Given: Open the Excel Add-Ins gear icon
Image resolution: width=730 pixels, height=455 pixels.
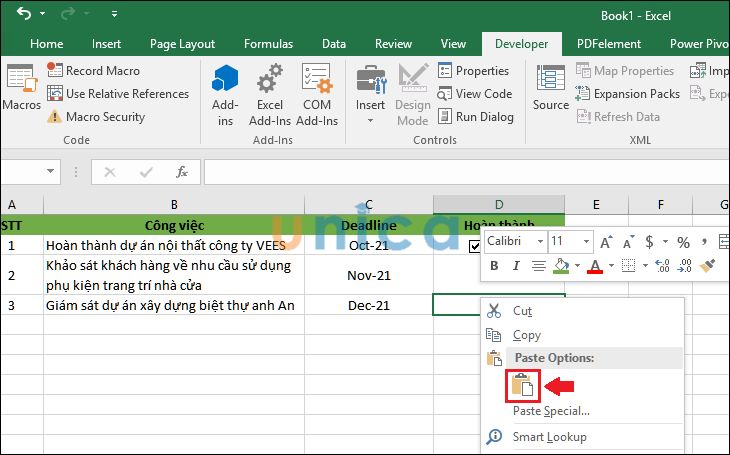Looking at the screenshot, I should point(269,81).
